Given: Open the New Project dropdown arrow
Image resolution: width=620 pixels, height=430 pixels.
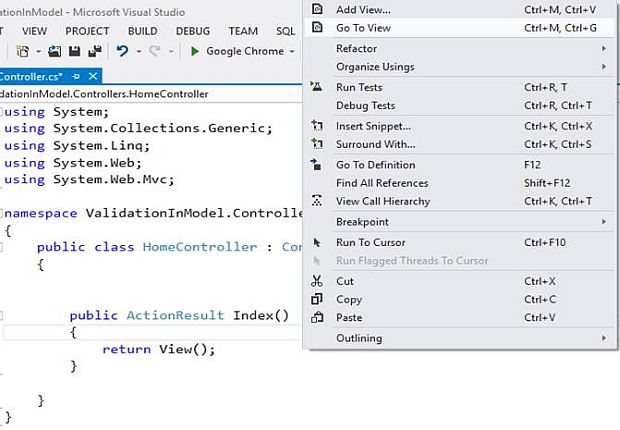Looking at the screenshot, I should coord(38,51).
